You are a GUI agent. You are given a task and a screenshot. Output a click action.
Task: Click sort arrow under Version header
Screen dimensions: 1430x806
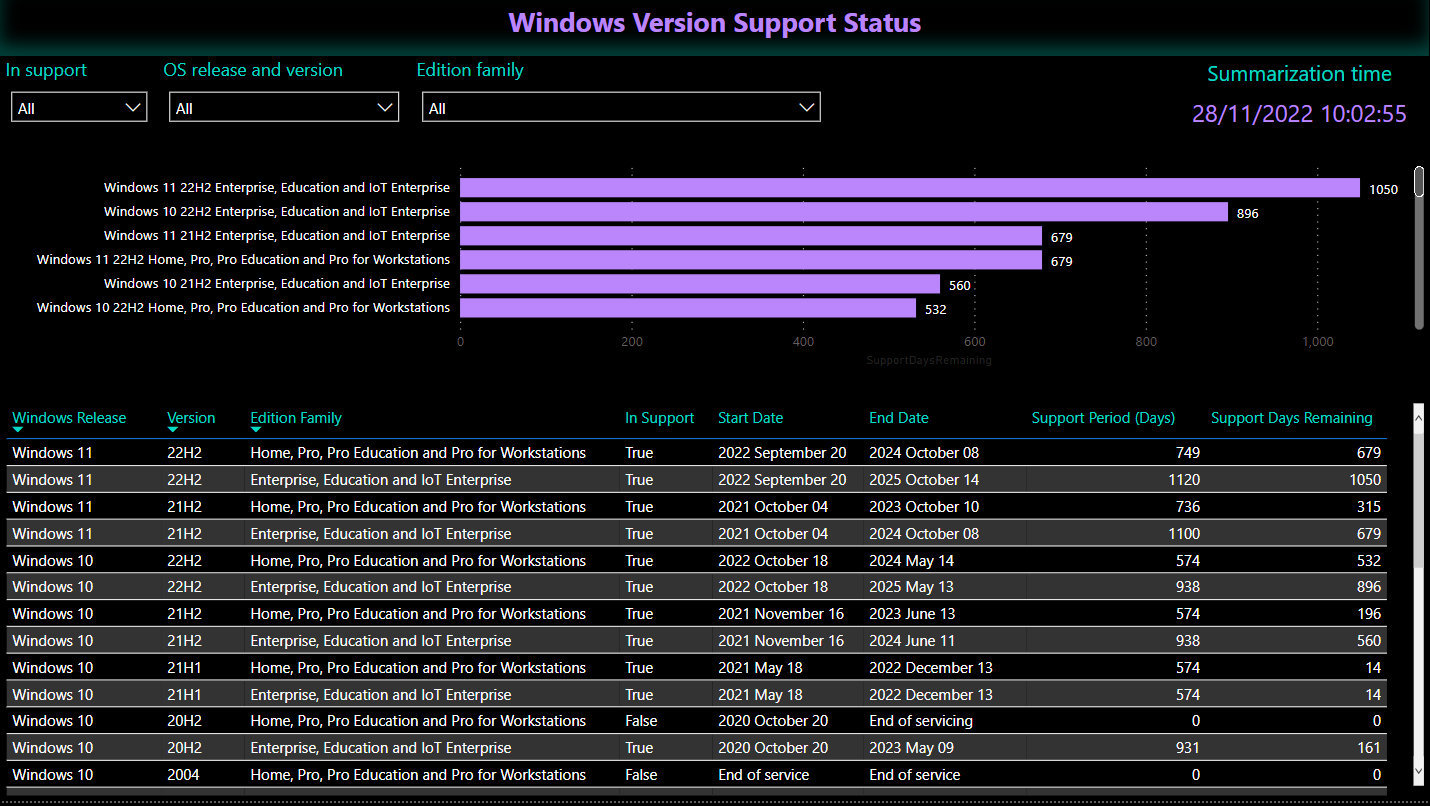tap(172, 430)
